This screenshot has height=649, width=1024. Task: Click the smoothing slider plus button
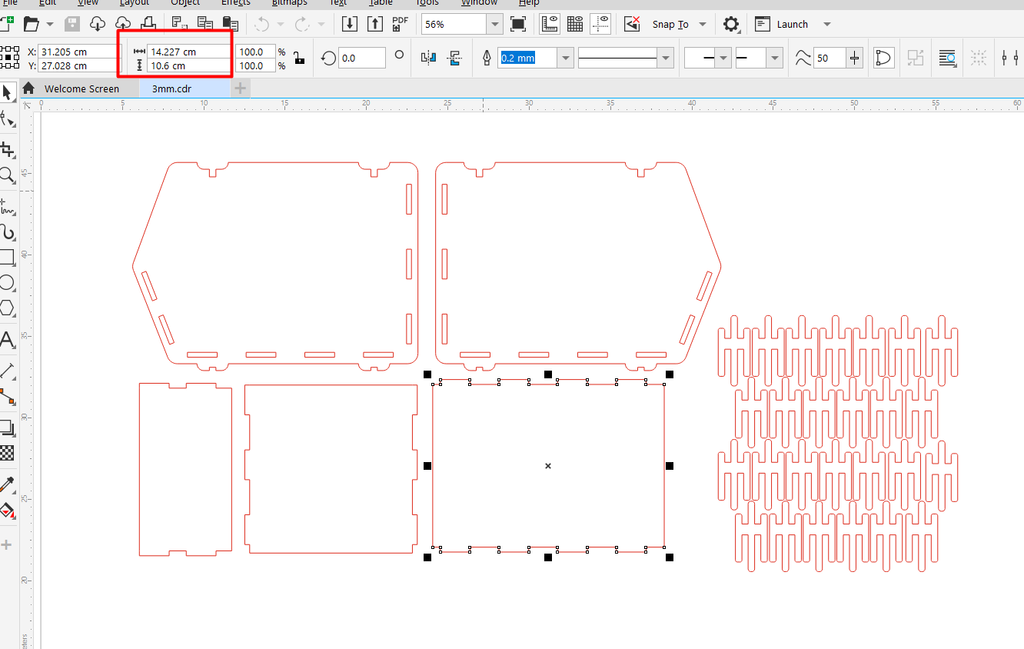[854, 58]
